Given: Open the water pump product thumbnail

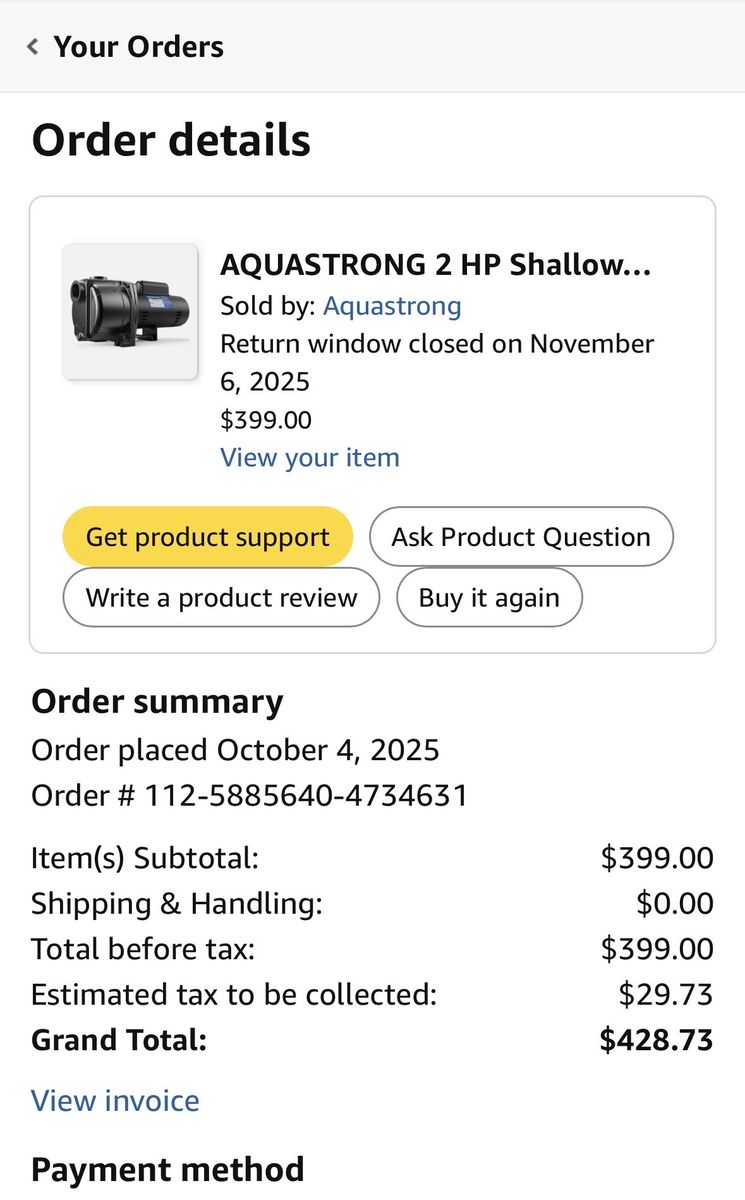Looking at the screenshot, I should pos(130,312).
